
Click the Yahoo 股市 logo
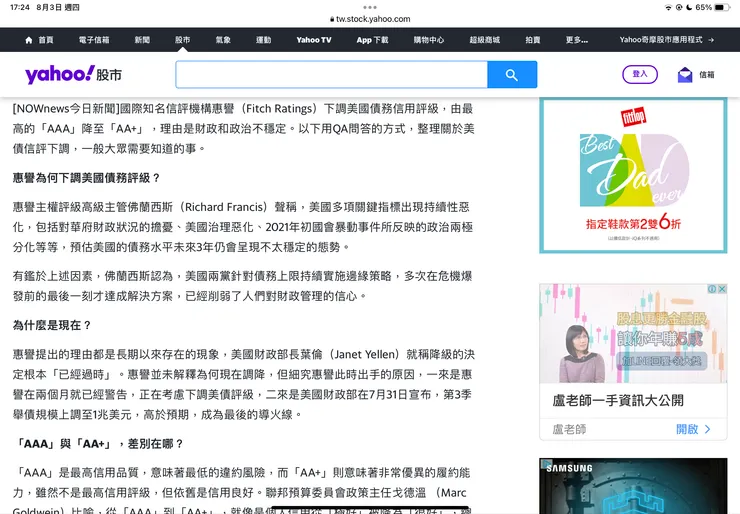click(x=74, y=75)
